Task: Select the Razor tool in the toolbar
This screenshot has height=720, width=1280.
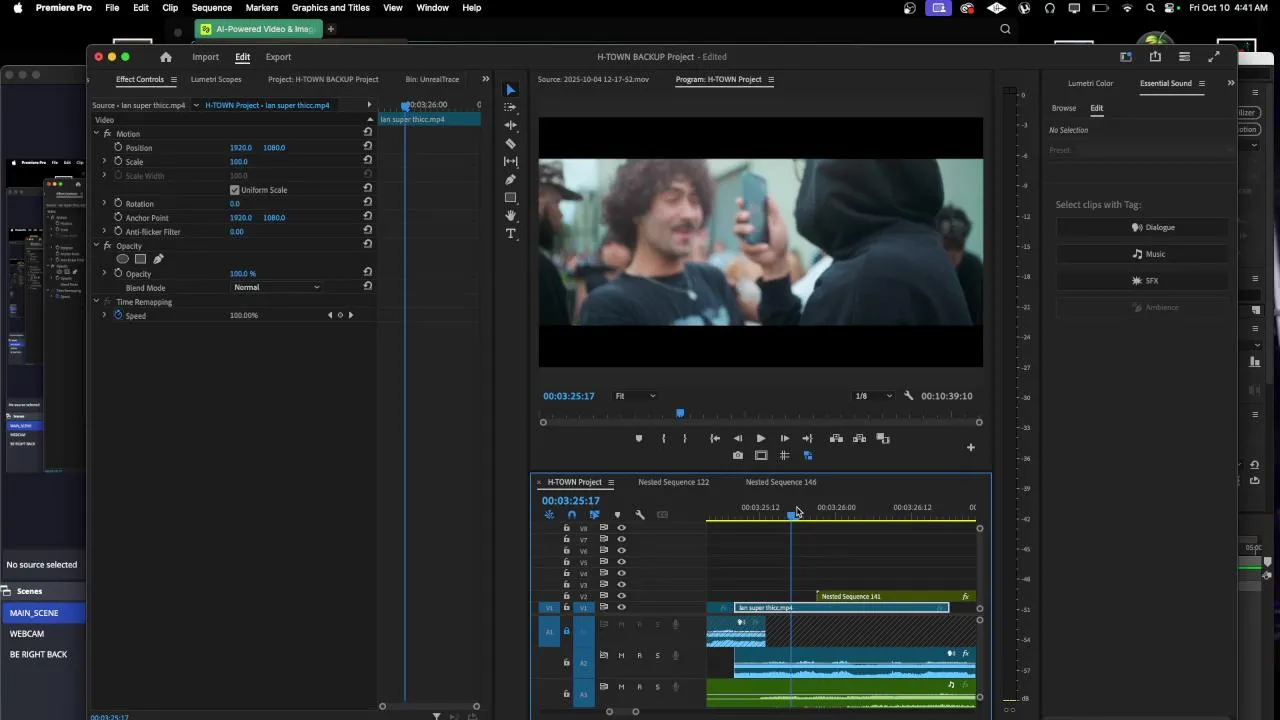Action: pos(511,143)
